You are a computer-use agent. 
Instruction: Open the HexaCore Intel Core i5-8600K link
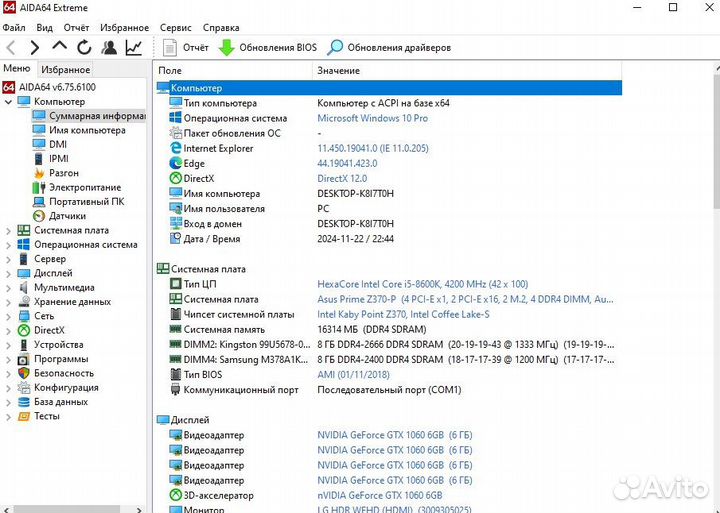click(422, 284)
